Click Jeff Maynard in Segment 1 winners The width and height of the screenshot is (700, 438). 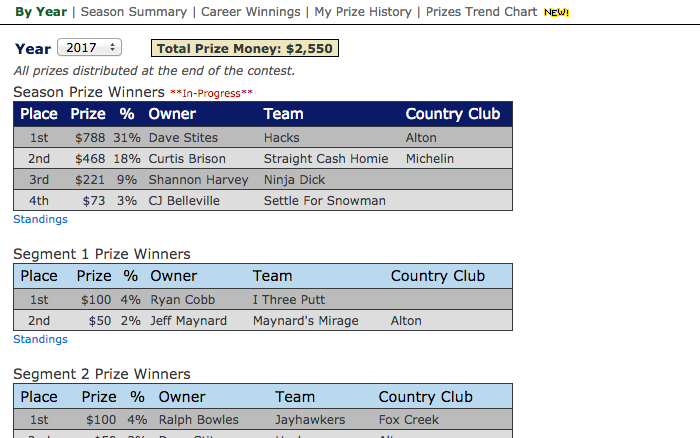click(x=189, y=321)
